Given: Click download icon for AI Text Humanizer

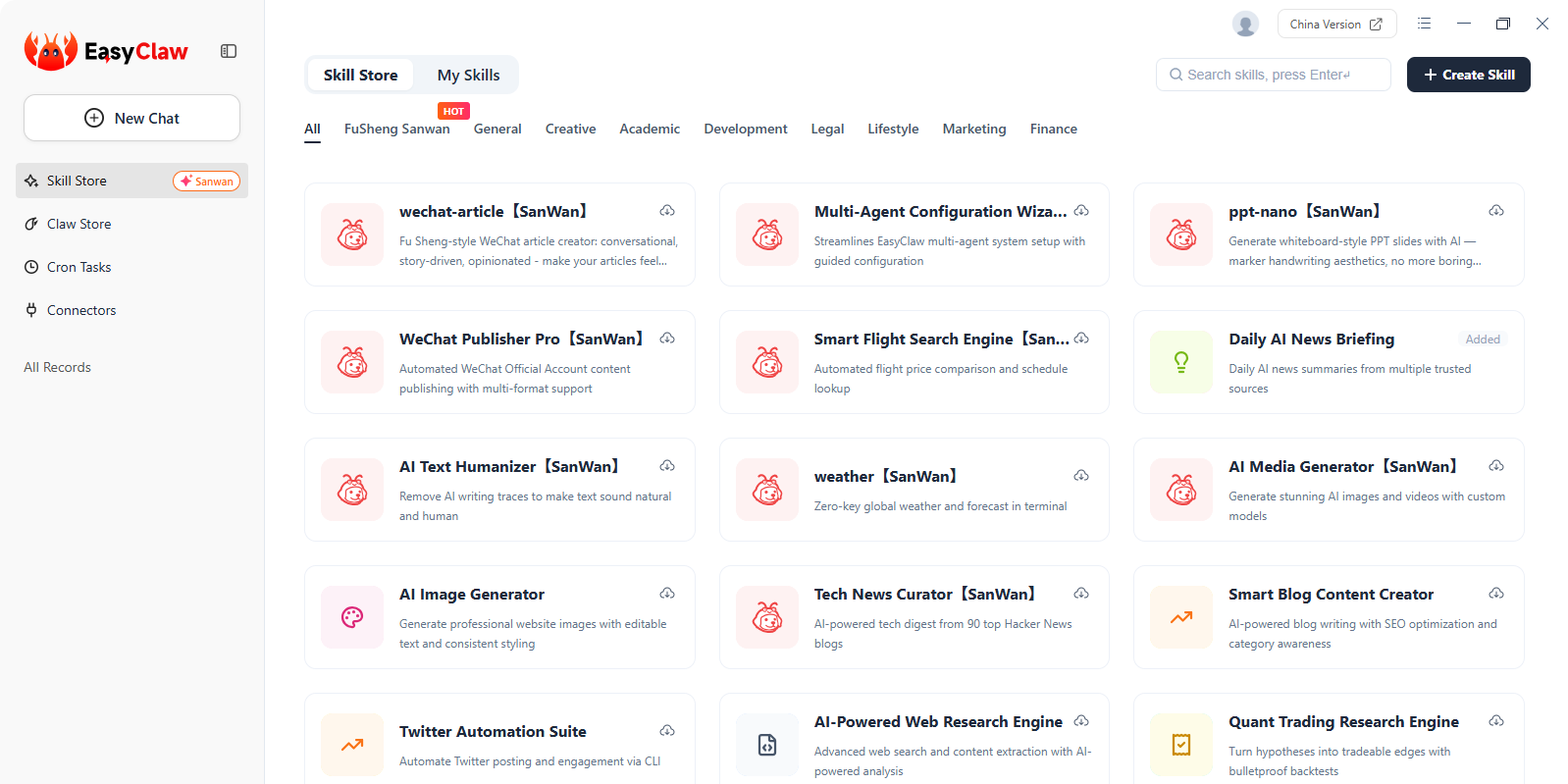Looking at the screenshot, I should pos(667,466).
